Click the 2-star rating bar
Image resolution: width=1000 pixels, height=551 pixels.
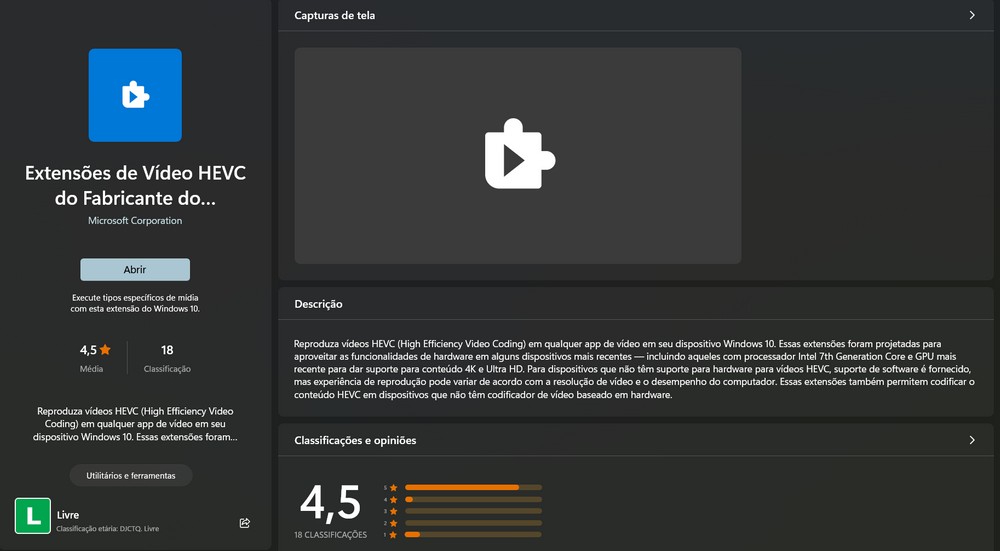pos(473,523)
